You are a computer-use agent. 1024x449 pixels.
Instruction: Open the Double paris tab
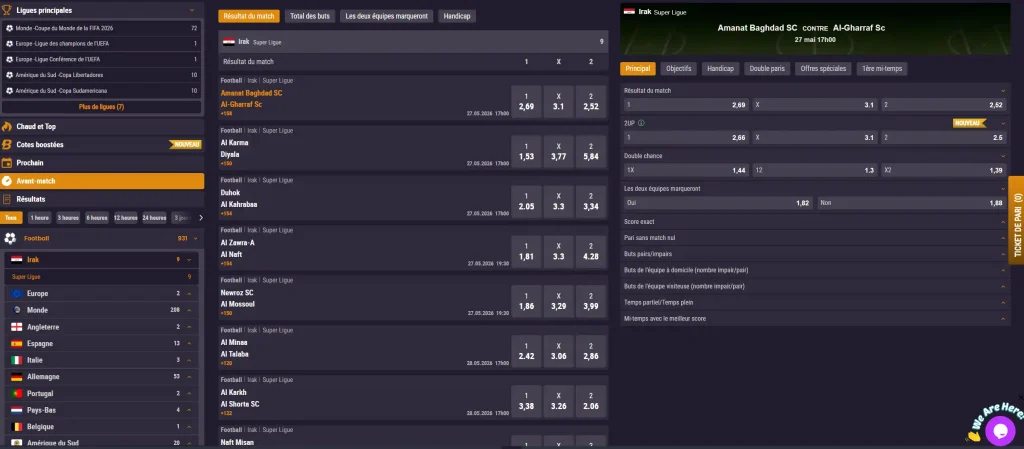(x=767, y=69)
